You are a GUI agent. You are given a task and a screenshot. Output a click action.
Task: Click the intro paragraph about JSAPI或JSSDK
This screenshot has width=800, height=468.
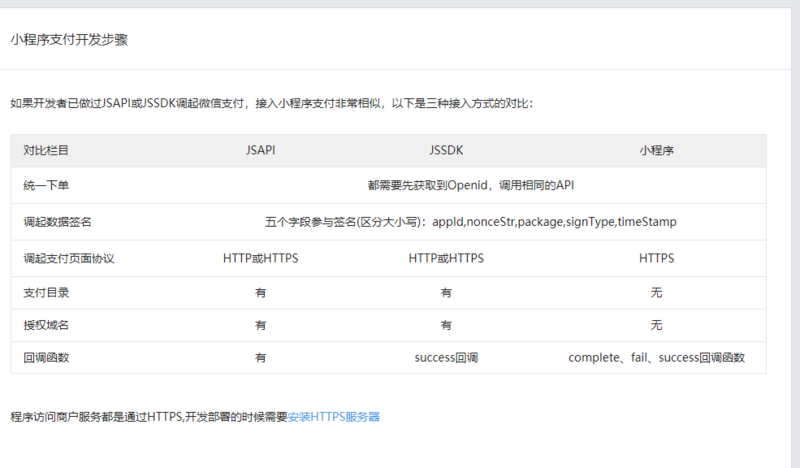coord(271,104)
